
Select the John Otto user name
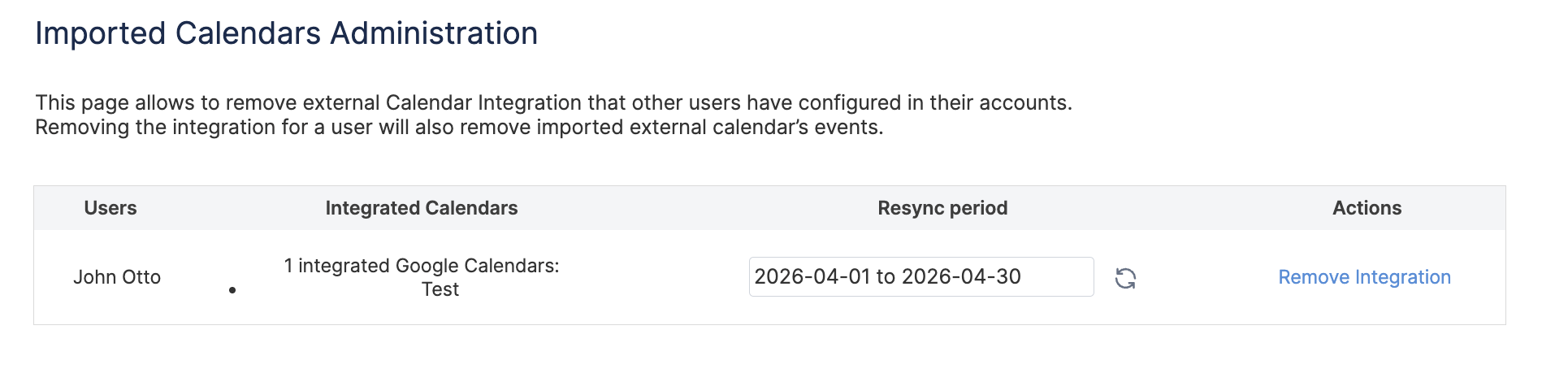(x=117, y=277)
